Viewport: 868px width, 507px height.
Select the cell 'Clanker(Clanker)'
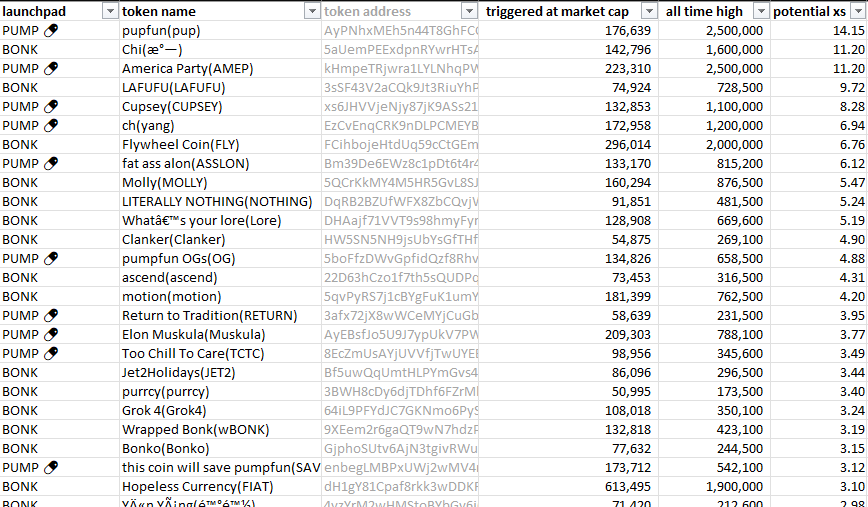click(220, 240)
